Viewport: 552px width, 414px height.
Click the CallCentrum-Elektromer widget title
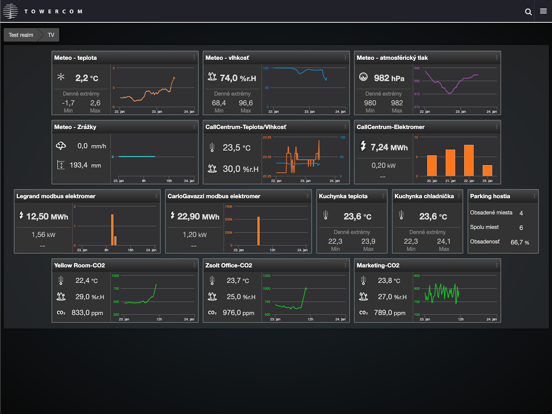coord(390,127)
